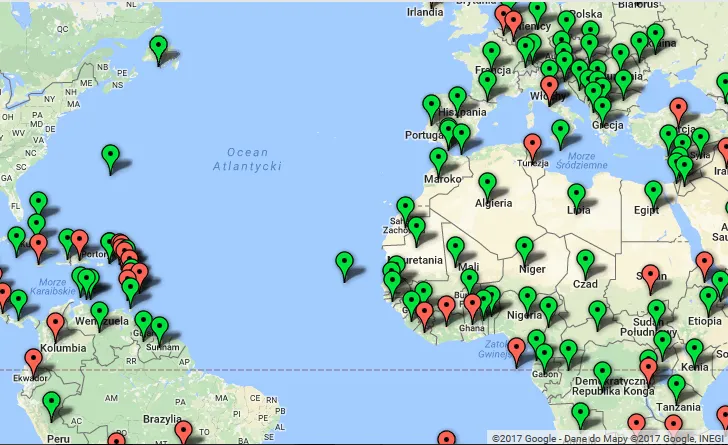Click the green marker on Cape Verde

[x=344, y=265]
